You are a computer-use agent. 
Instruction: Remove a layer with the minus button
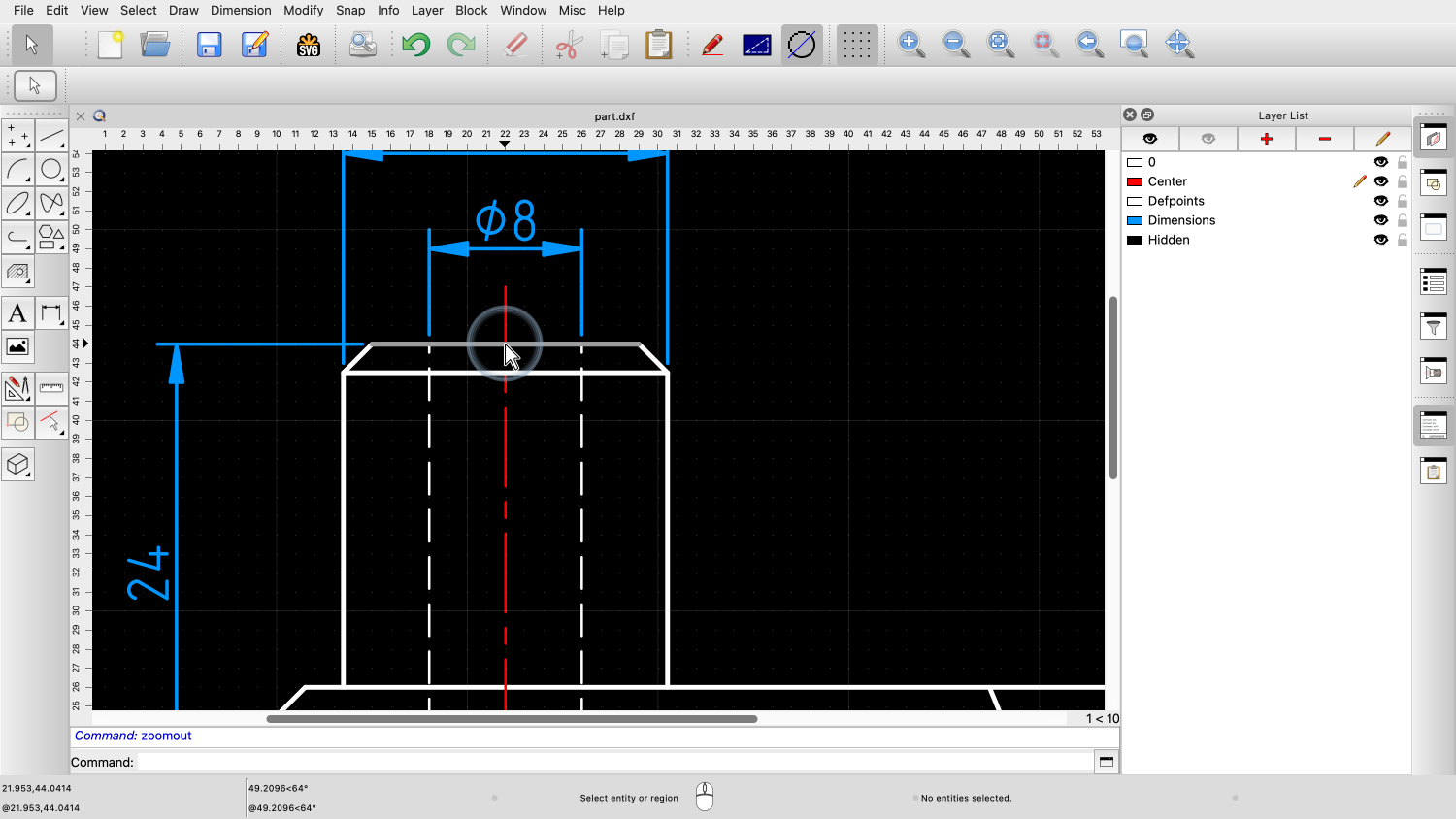click(x=1324, y=139)
